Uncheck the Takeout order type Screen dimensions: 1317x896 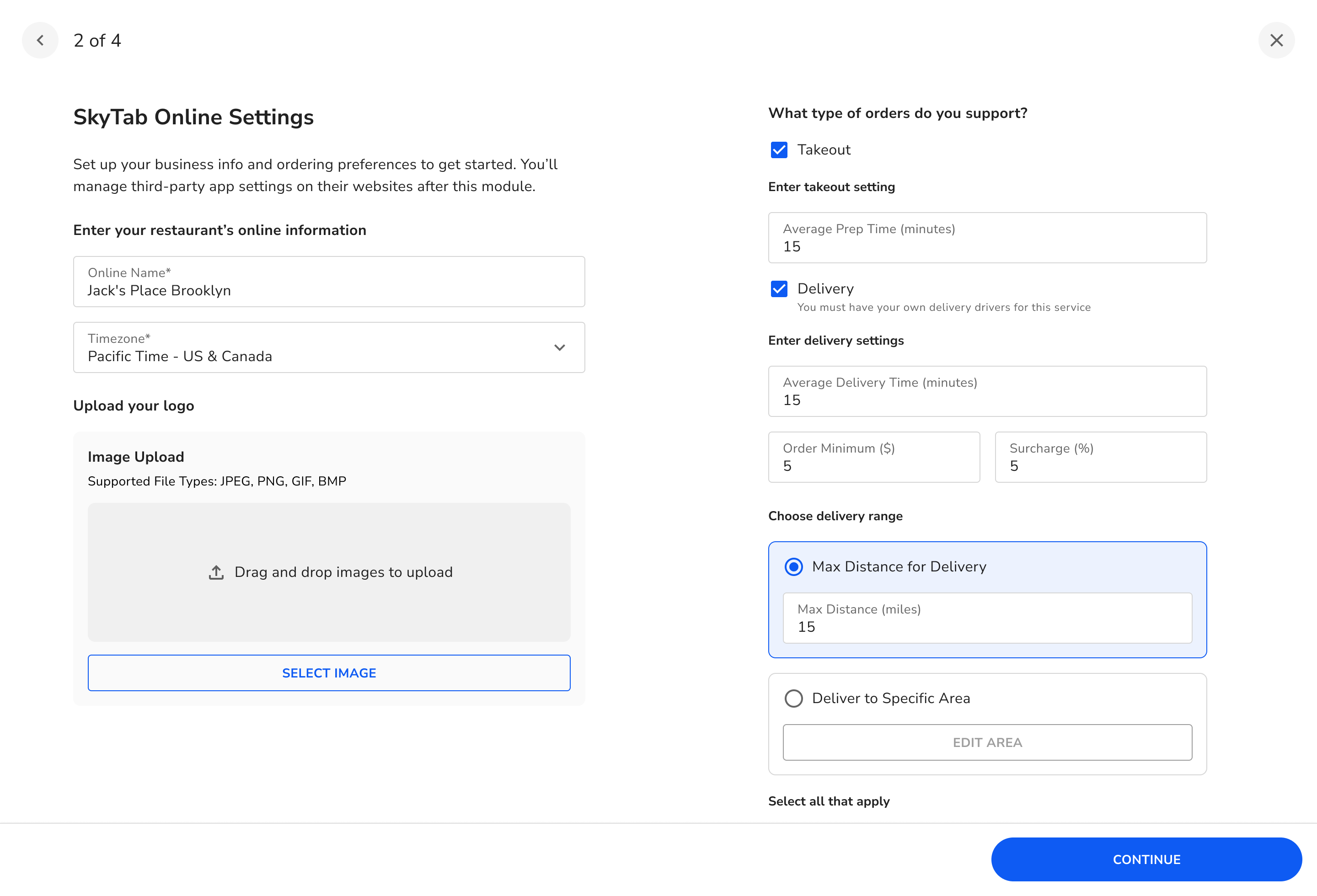pos(779,149)
